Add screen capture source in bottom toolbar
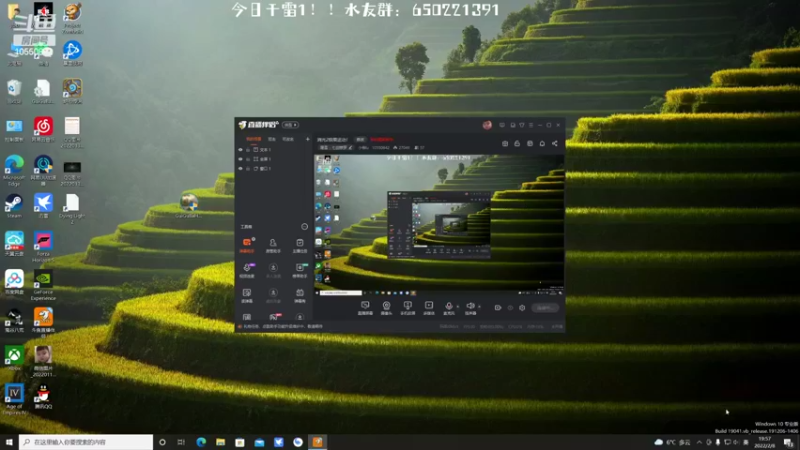Image resolution: width=800 pixels, height=450 pixels. pyautogui.click(x=365, y=308)
